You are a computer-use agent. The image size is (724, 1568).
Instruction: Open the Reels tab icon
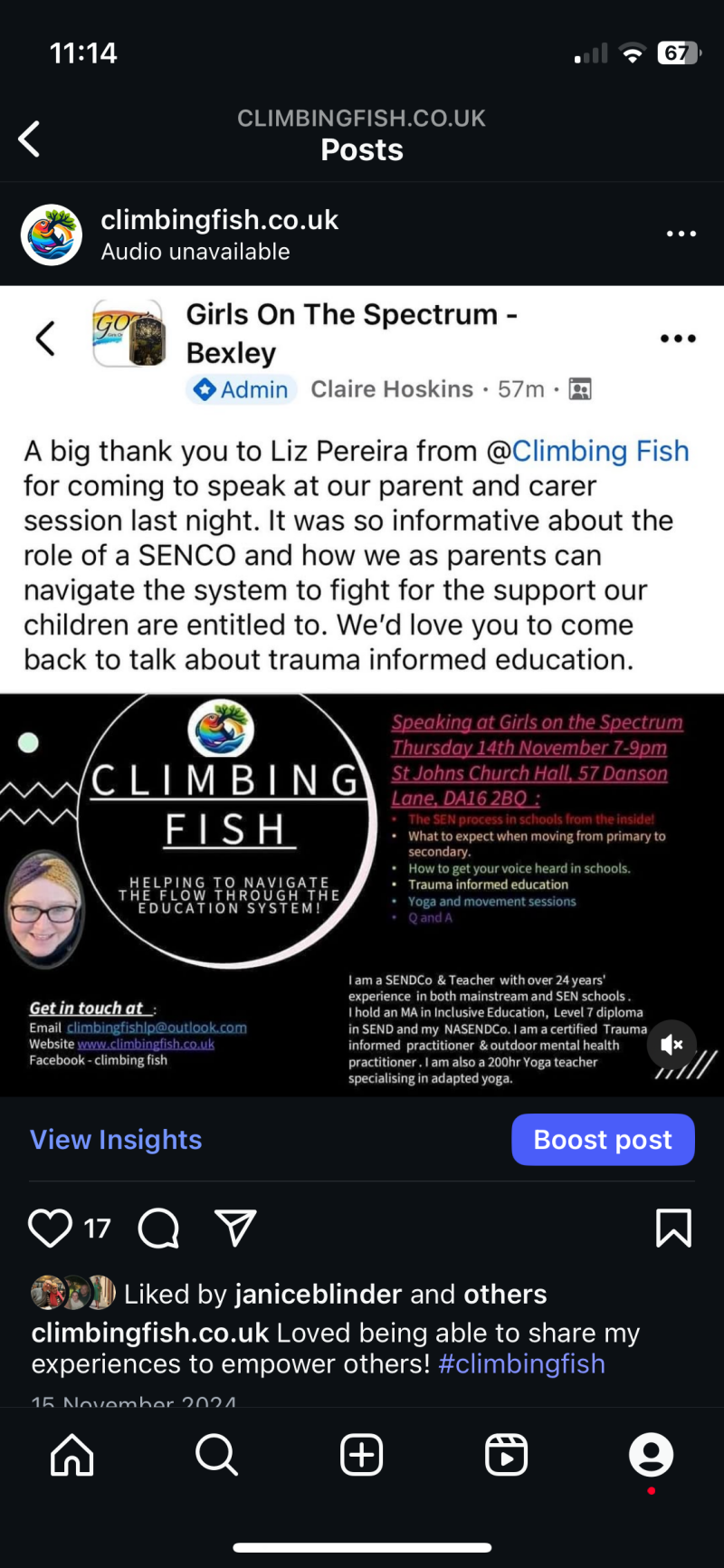[506, 1456]
